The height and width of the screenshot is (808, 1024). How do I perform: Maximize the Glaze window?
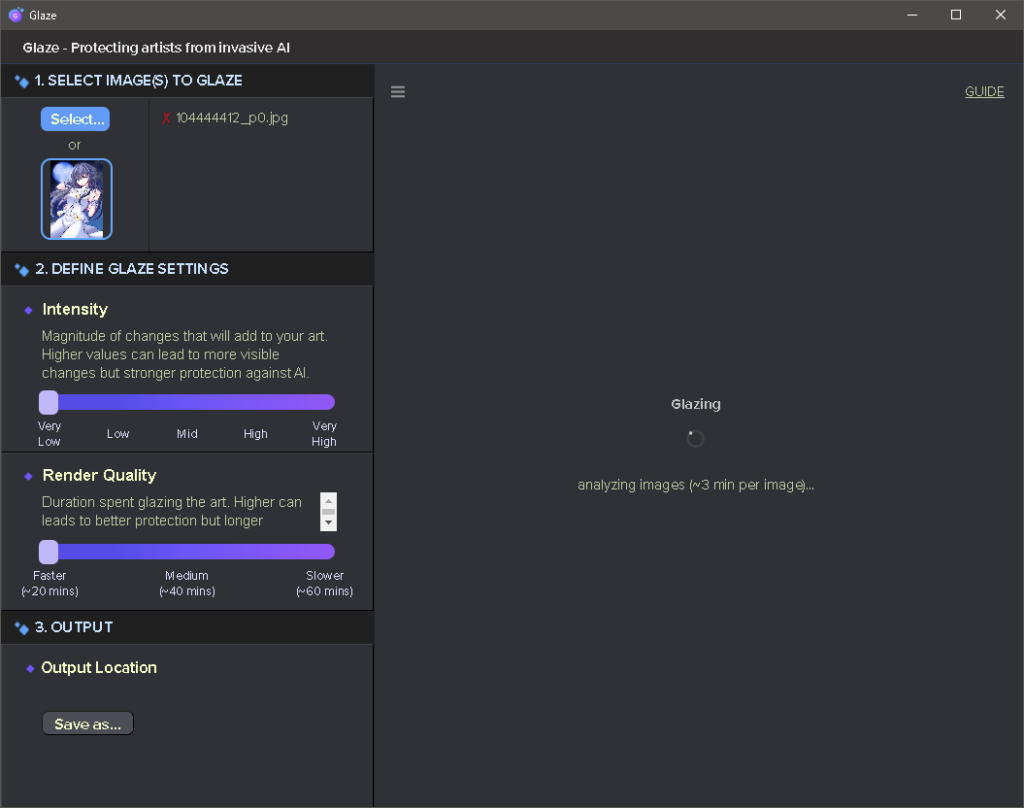956,14
